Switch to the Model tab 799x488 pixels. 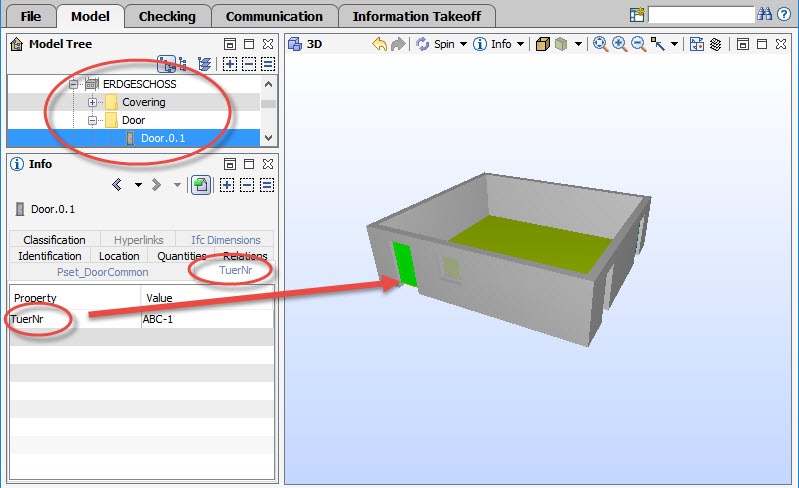coord(90,16)
